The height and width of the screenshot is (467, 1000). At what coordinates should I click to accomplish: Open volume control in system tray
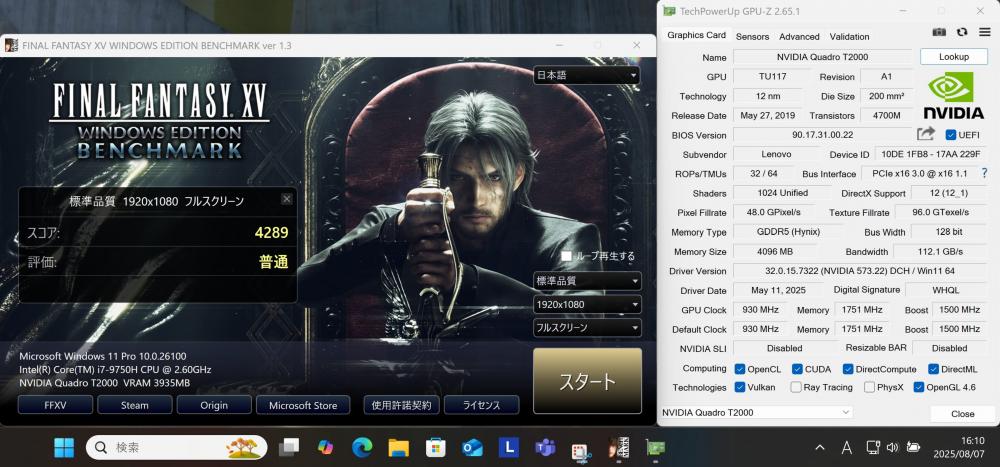[893, 447]
